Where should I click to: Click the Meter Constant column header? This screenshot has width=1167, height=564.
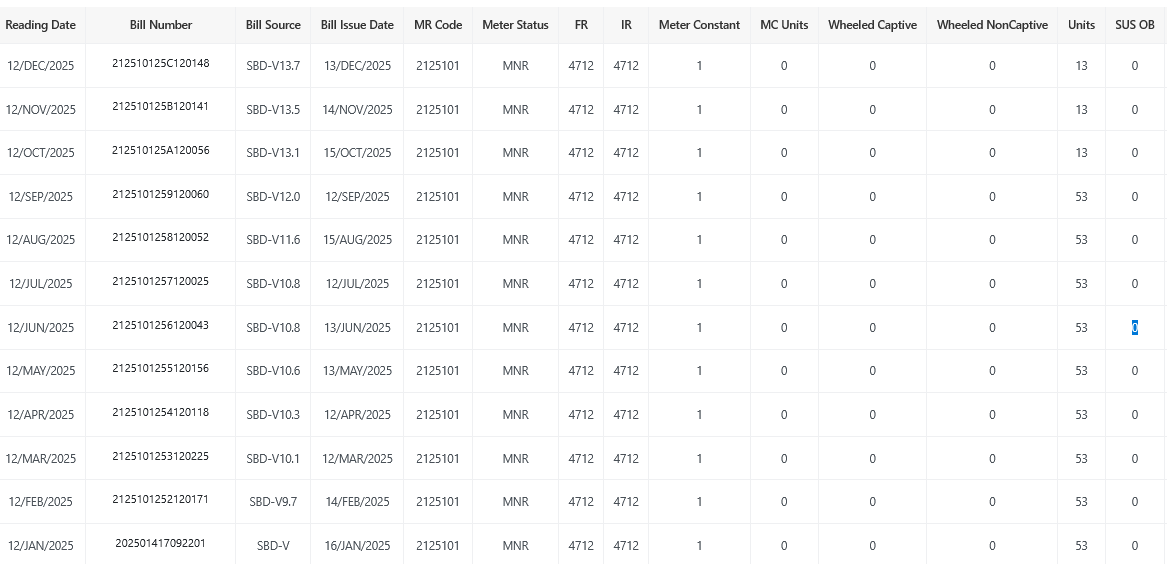(x=699, y=25)
